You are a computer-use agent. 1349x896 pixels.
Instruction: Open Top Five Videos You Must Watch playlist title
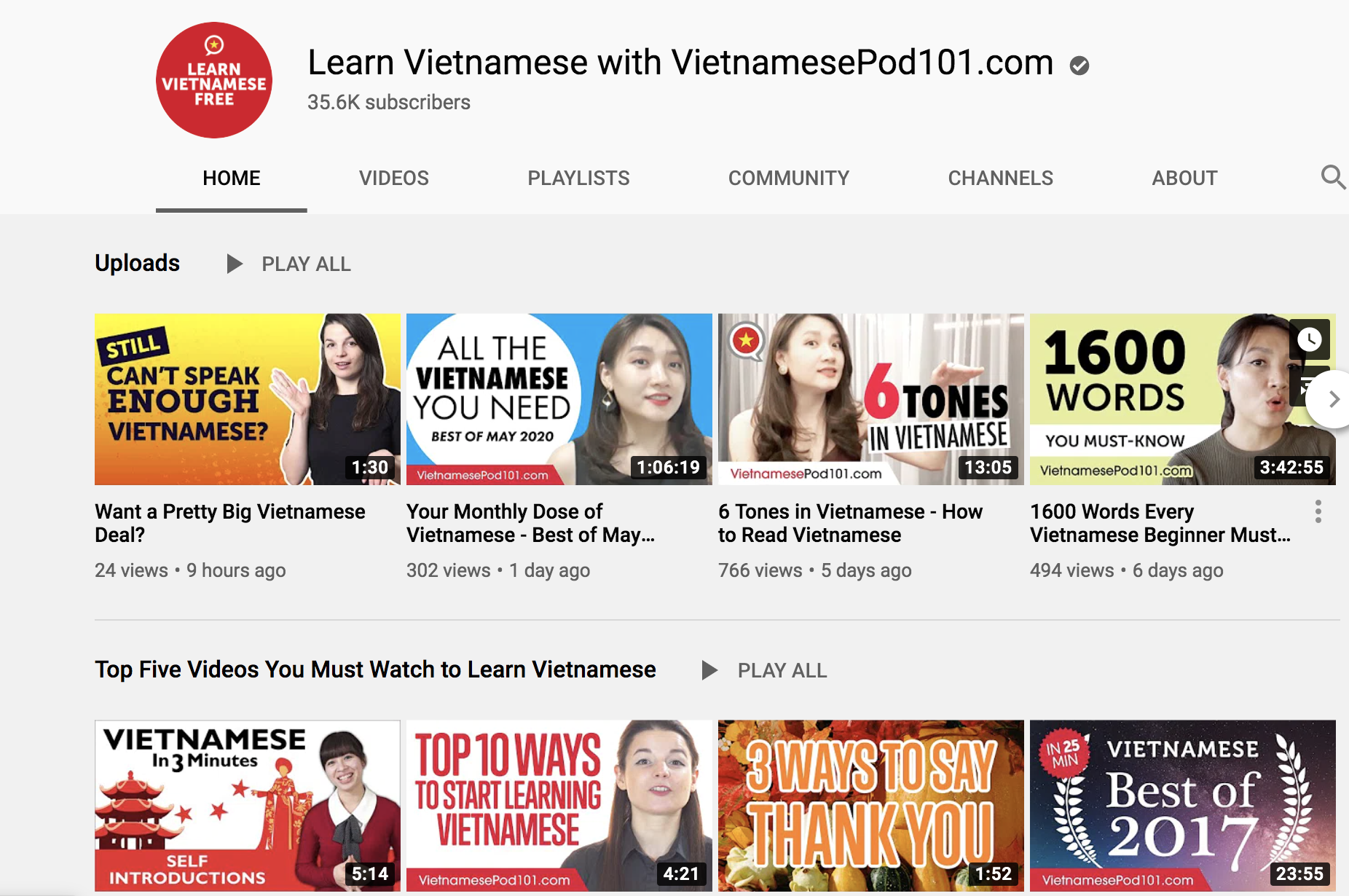point(375,669)
